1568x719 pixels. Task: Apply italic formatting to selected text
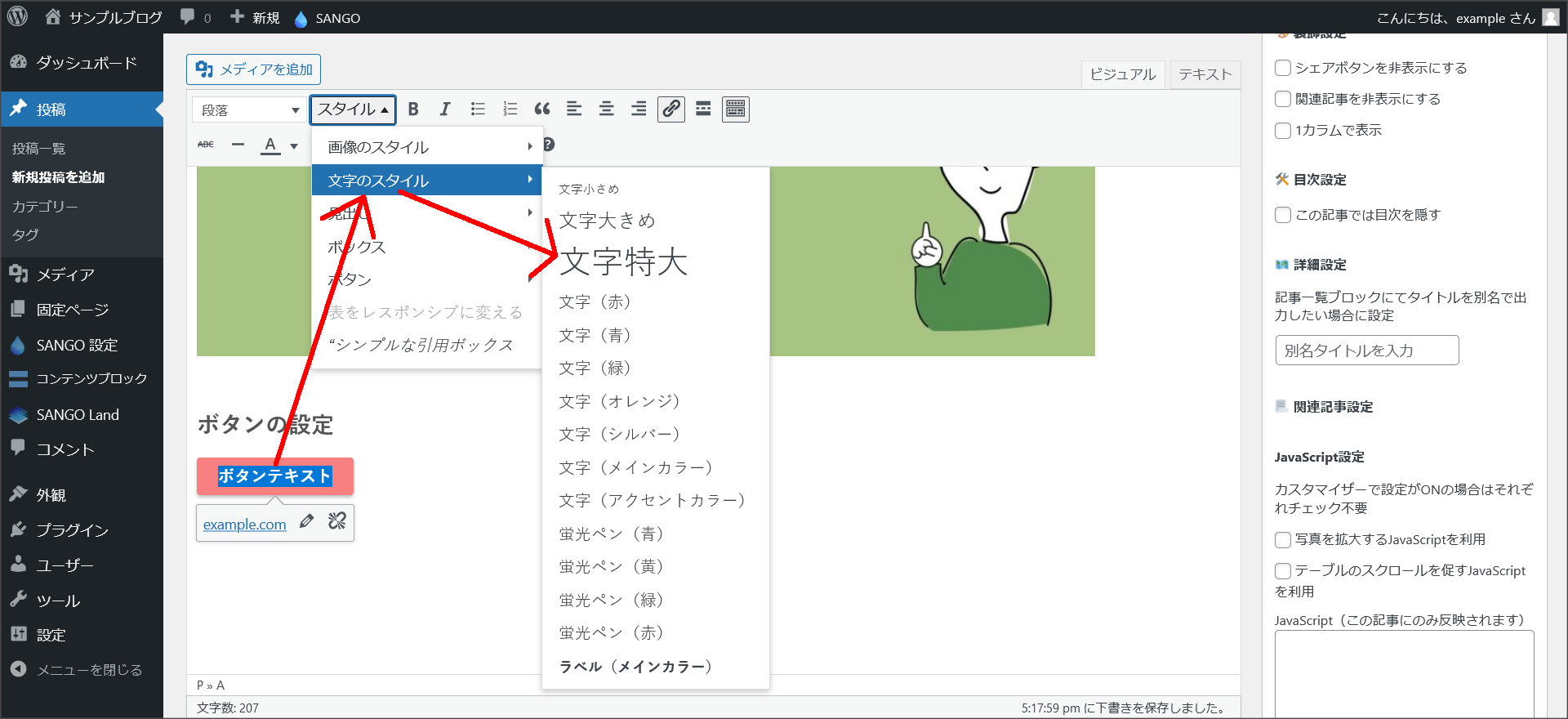tap(445, 109)
